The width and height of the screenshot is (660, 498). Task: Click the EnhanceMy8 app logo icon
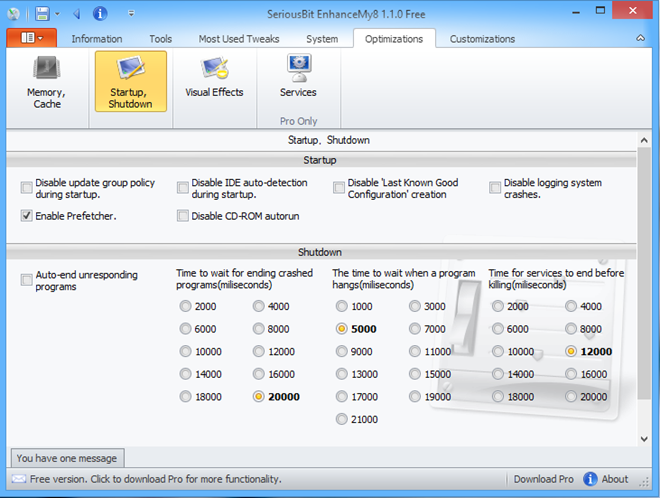(x=13, y=14)
